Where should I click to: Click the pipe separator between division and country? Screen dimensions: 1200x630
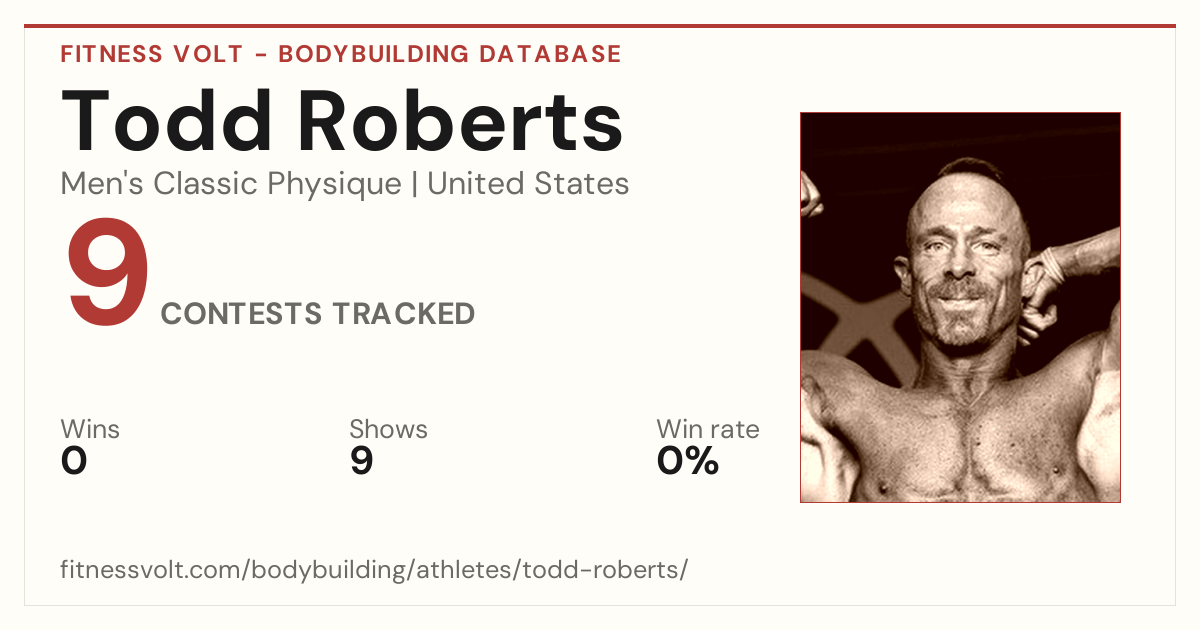(x=414, y=185)
